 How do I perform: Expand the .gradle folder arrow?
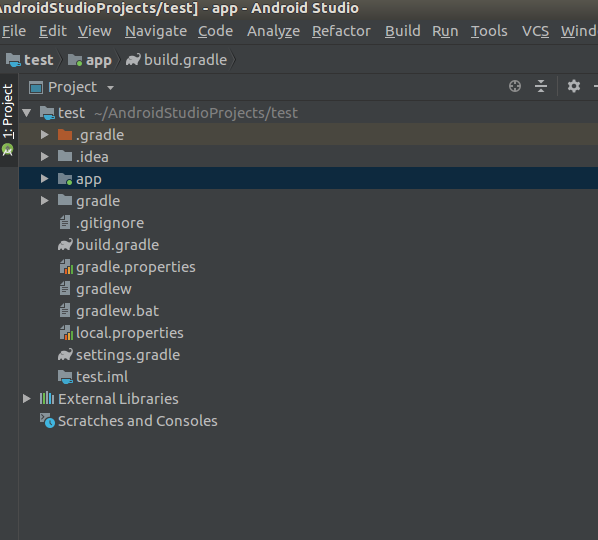click(x=45, y=135)
